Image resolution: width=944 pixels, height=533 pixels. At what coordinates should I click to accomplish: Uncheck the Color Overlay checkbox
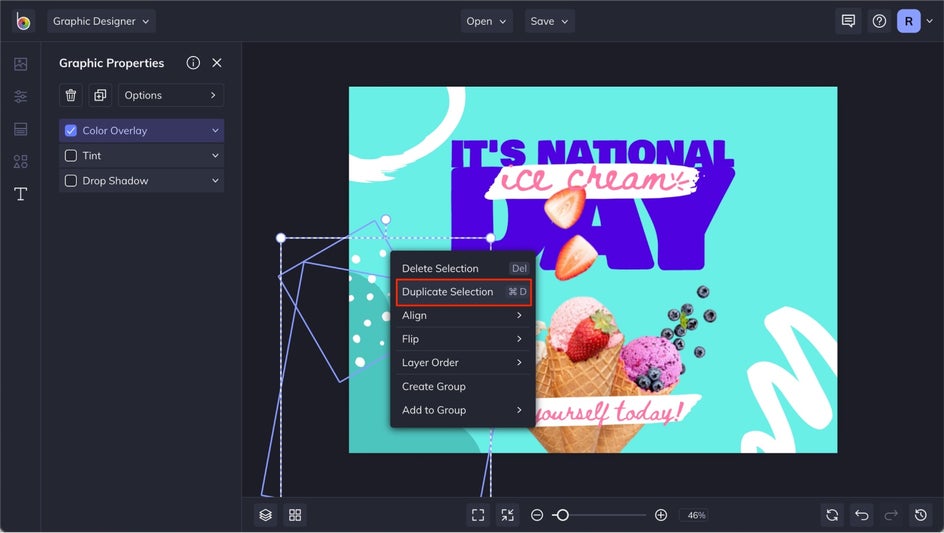pos(71,131)
